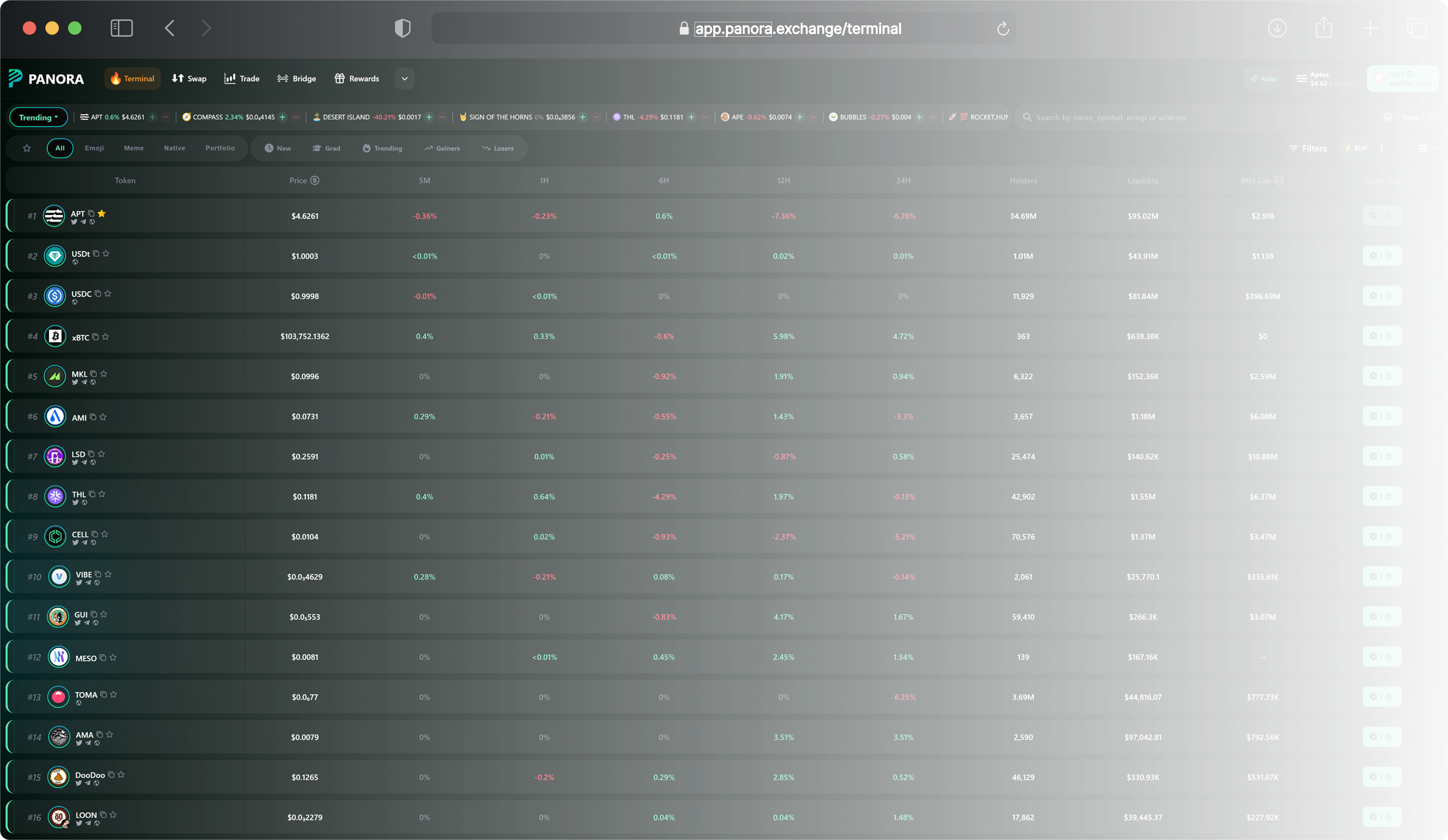Filter by Meme tokens

tap(134, 148)
